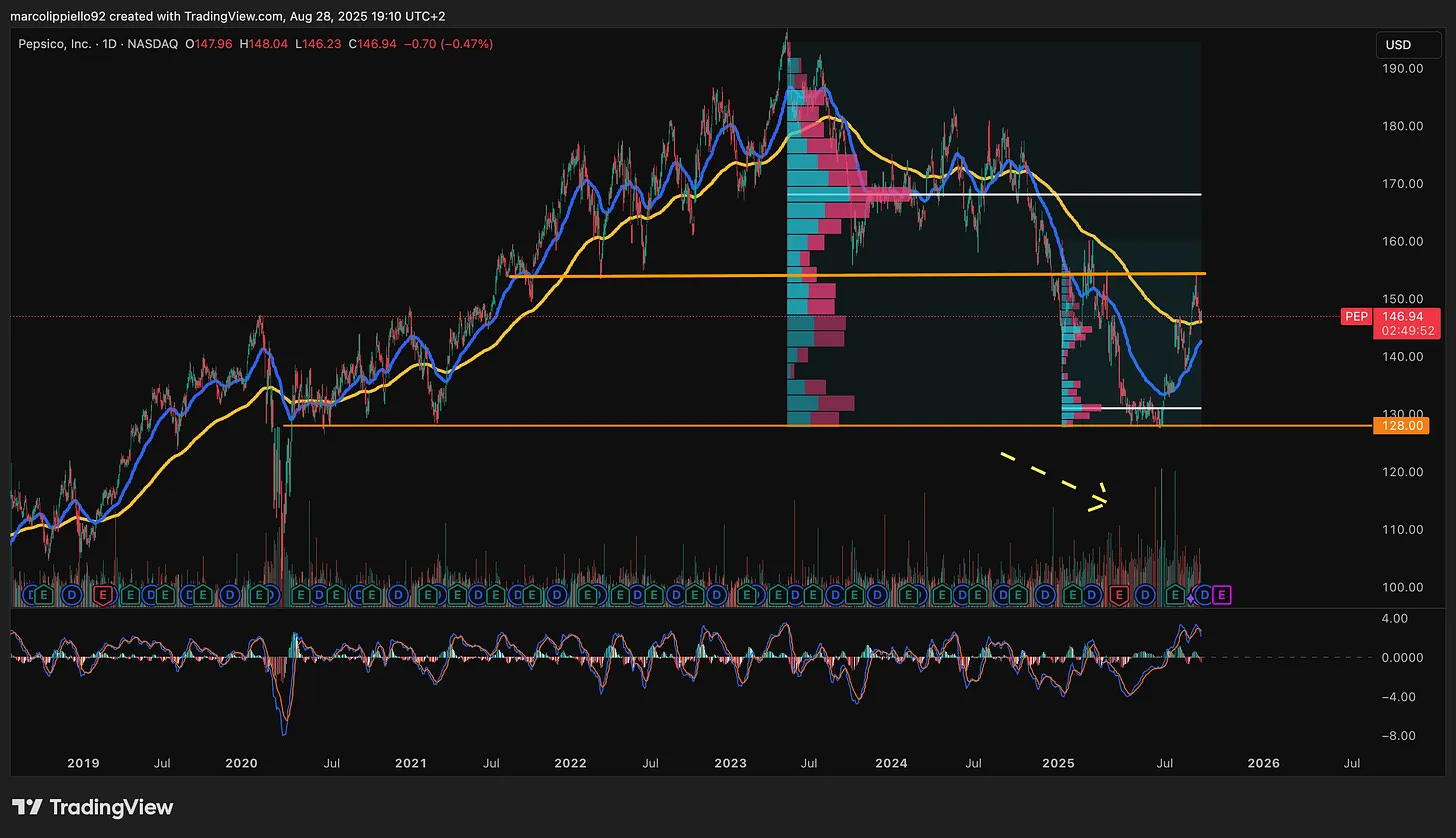Viewport: 1456px width, 838px height.
Task: Click the 2019 label on the time axis
Action: pos(83,763)
